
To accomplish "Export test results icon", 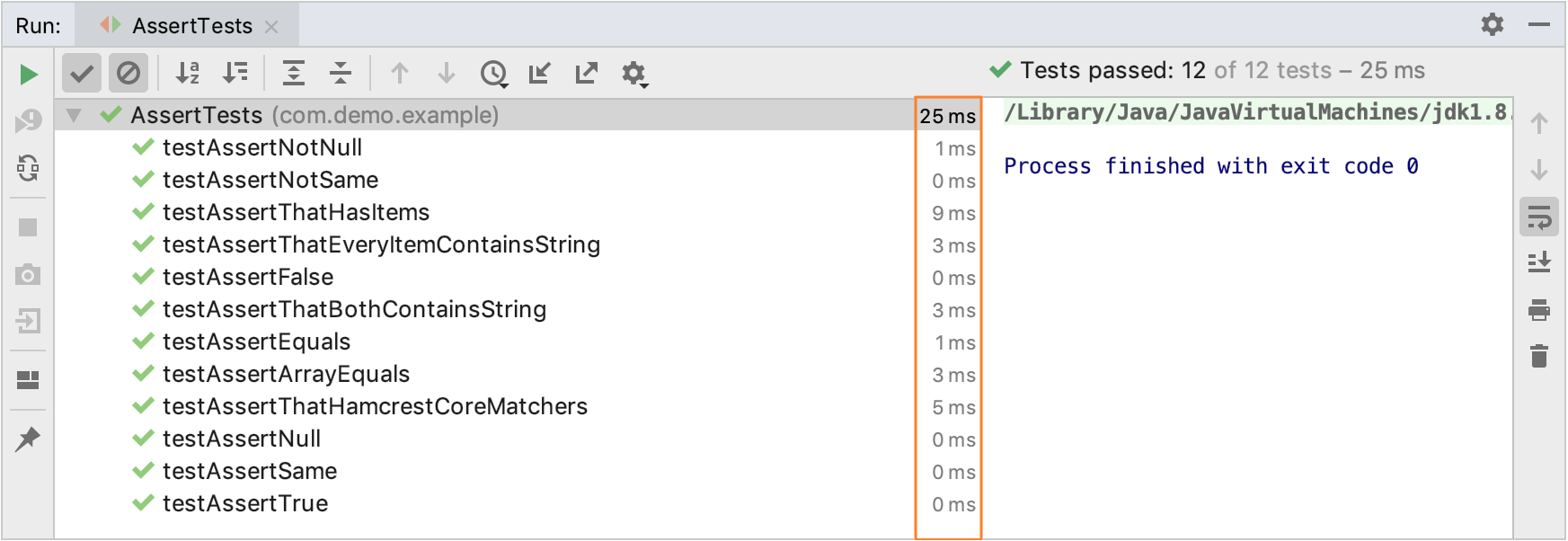I will (x=587, y=73).
